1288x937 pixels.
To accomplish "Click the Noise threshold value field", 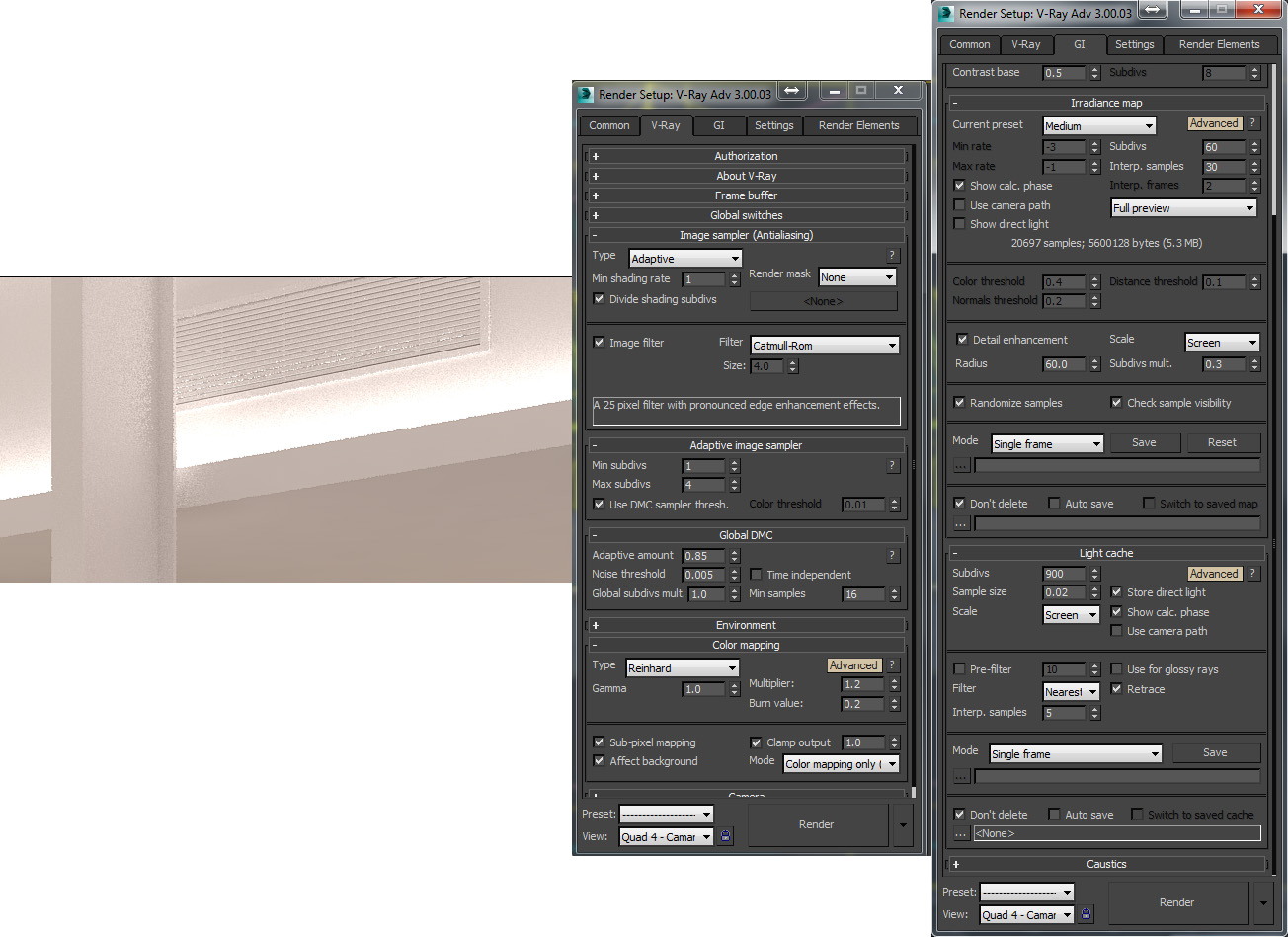I will pos(704,575).
